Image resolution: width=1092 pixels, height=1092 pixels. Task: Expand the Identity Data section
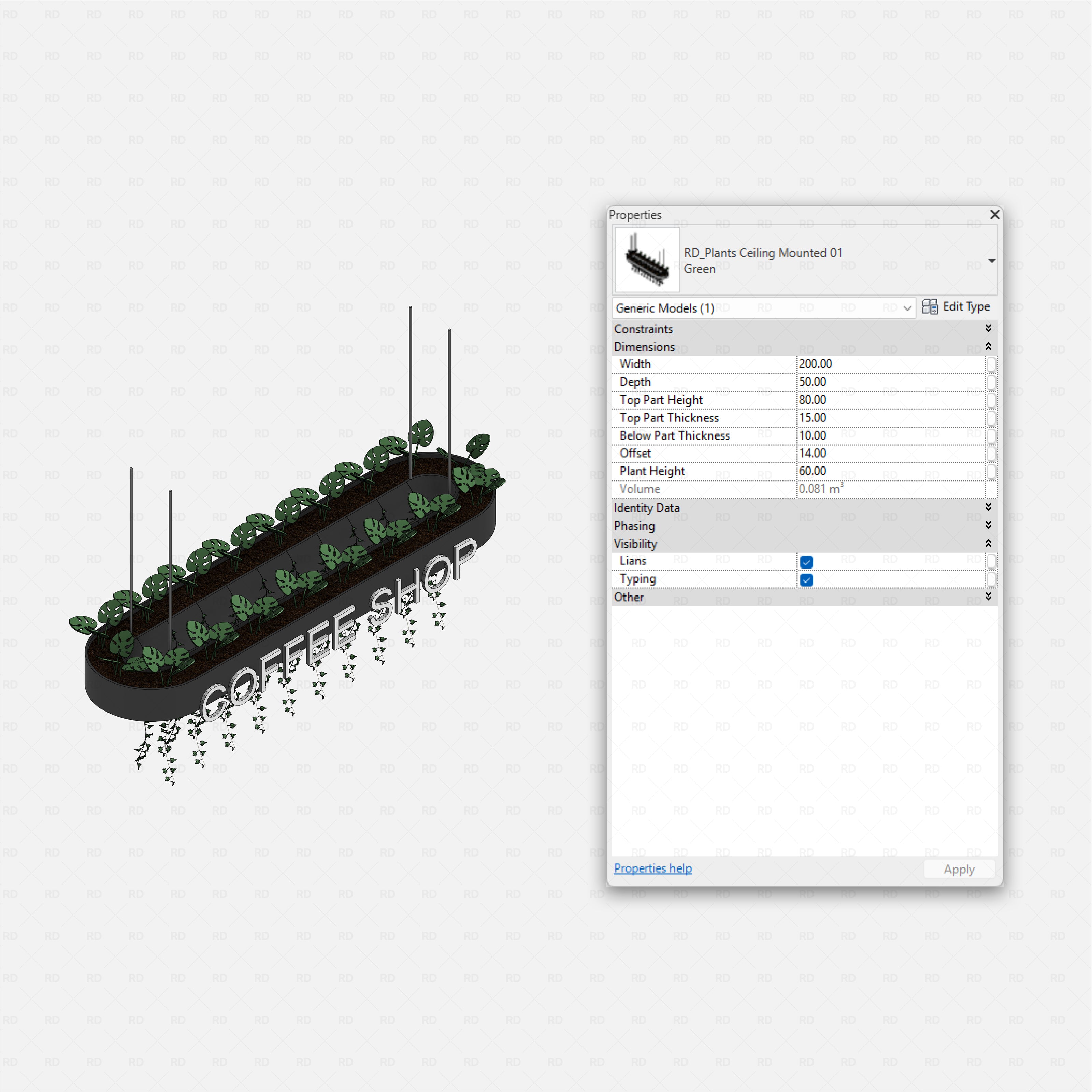click(x=988, y=507)
